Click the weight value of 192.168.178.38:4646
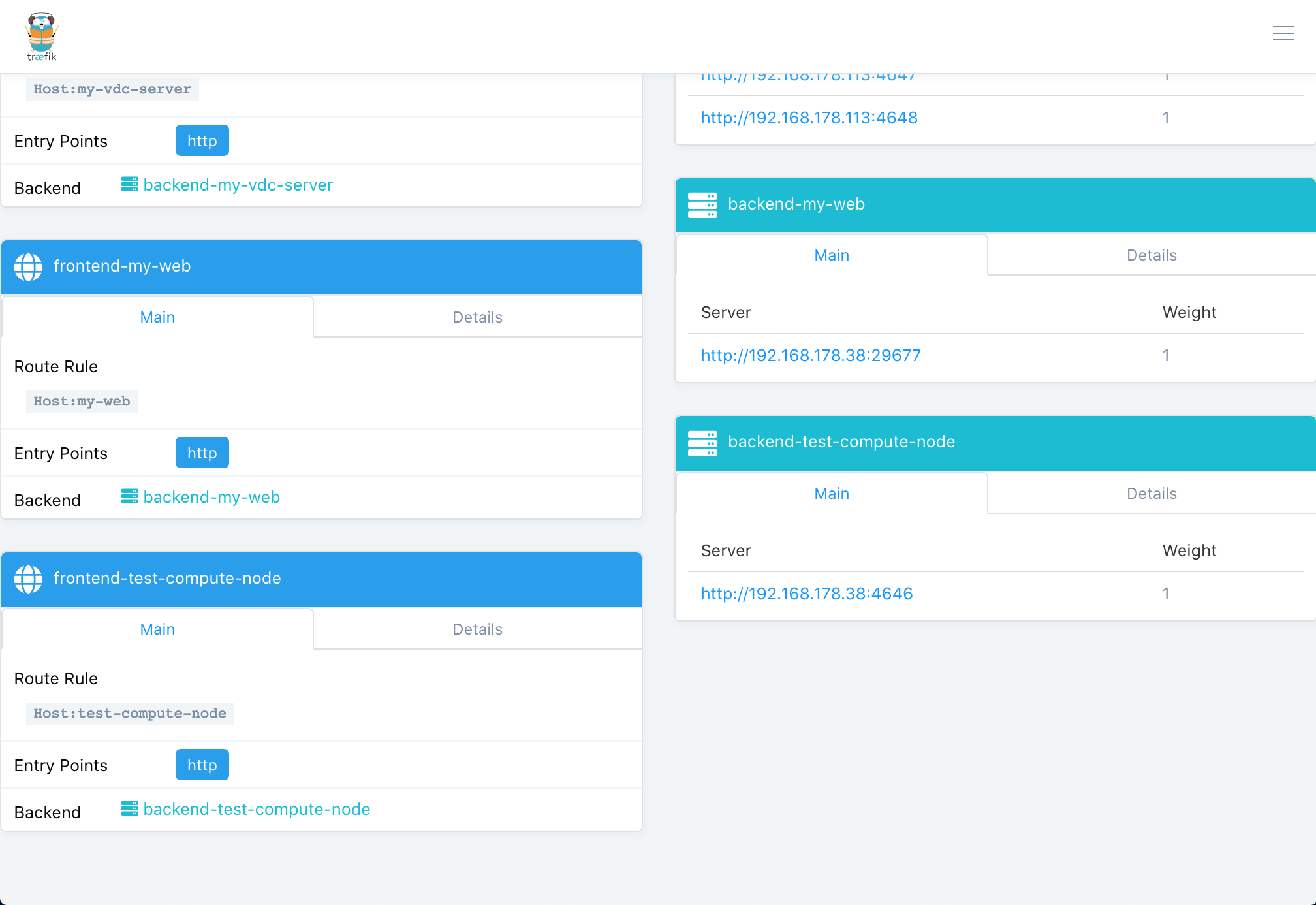 pyautogui.click(x=1166, y=594)
